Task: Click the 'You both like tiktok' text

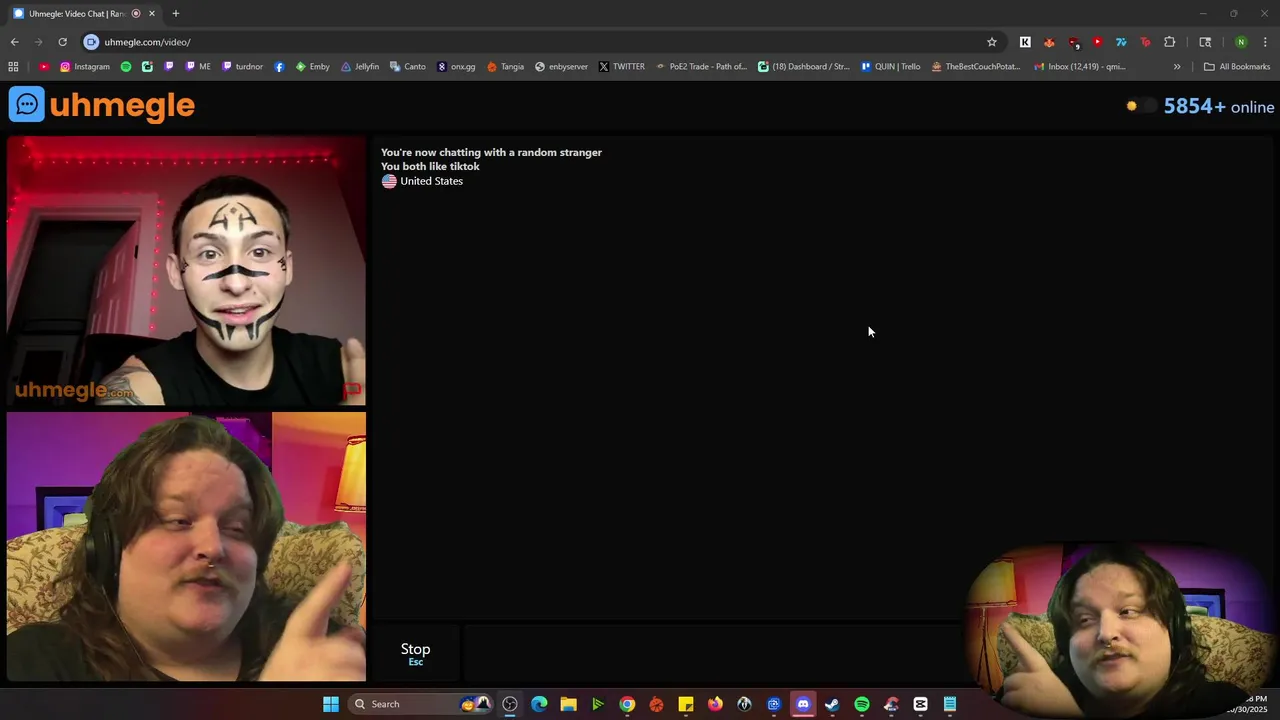Action: pos(430,166)
